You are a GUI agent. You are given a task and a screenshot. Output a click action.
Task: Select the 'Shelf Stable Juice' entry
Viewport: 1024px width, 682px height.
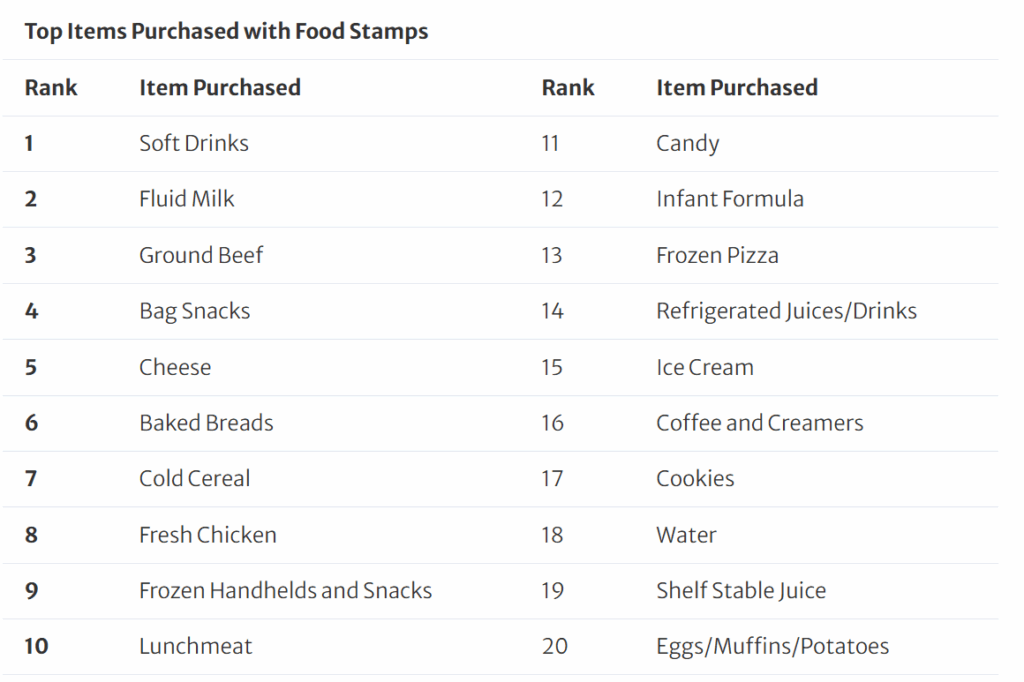[741, 590]
